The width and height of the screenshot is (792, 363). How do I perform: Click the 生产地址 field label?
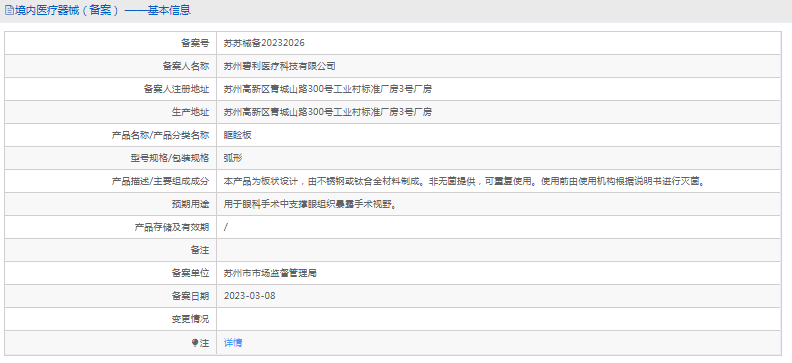pyautogui.click(x=190, y=112)
